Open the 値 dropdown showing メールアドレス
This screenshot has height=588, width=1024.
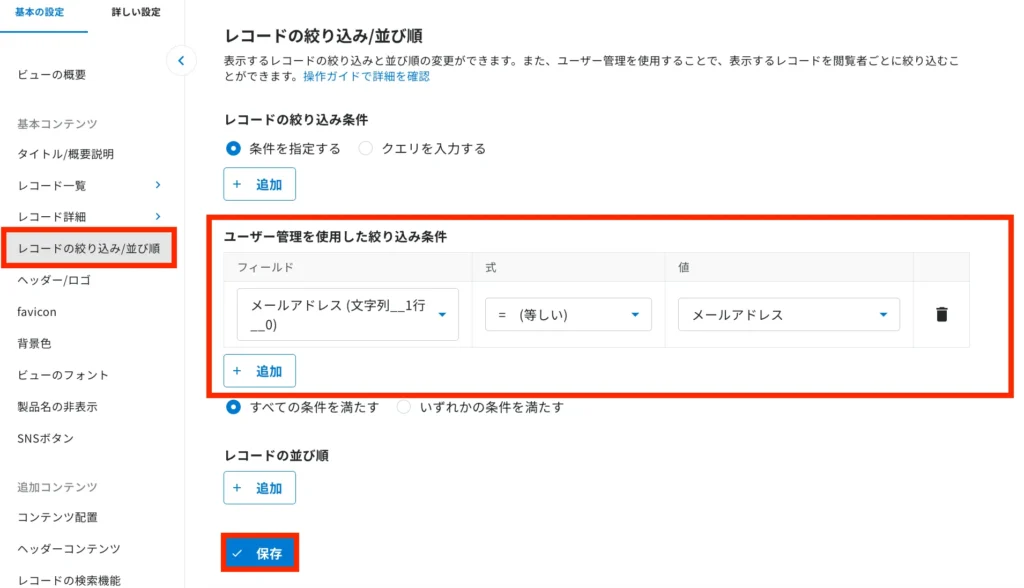tap(789, 314)
